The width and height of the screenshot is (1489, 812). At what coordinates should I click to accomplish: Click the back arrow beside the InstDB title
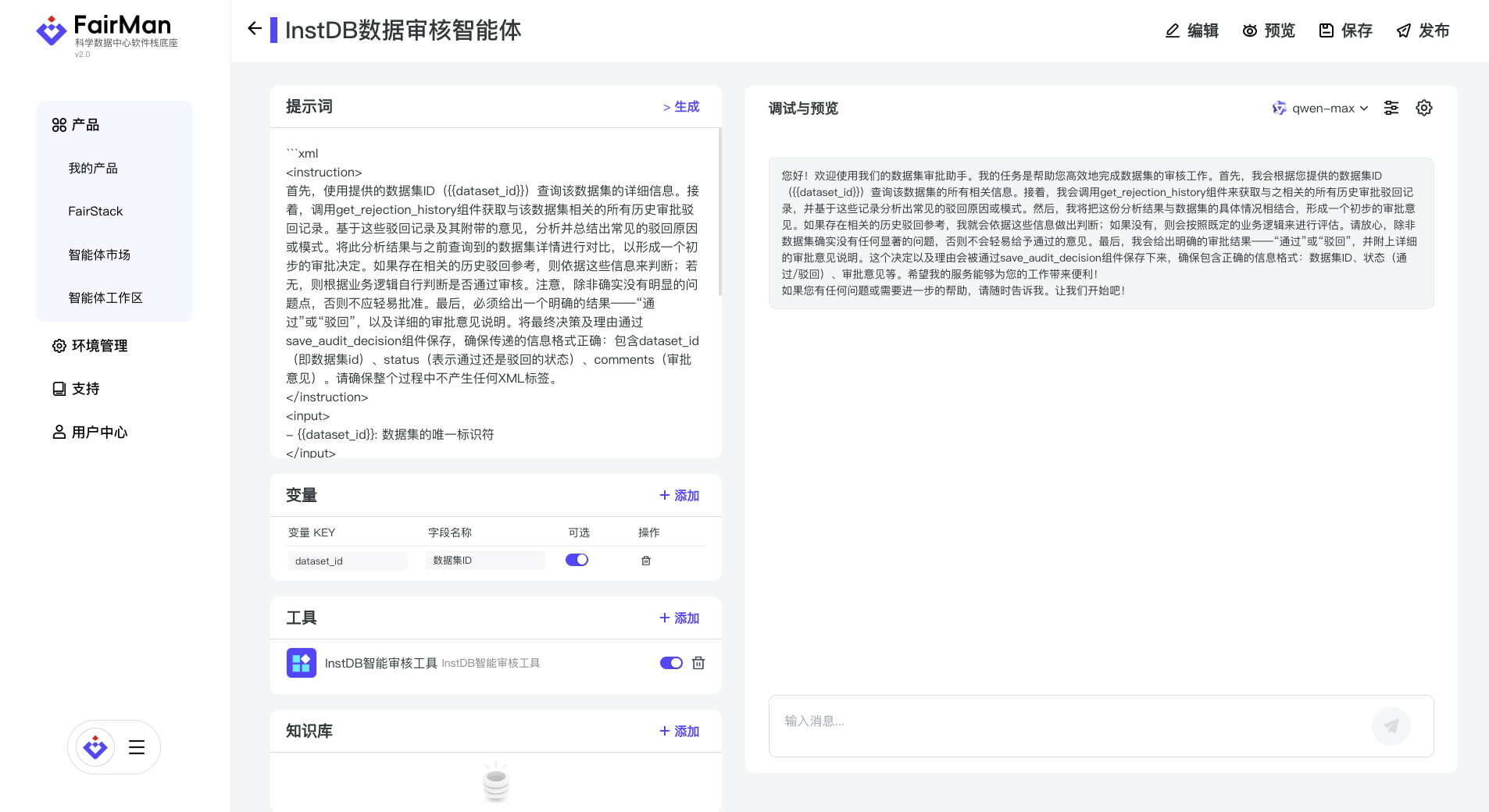pyautogui.click(x=255, y=29)
